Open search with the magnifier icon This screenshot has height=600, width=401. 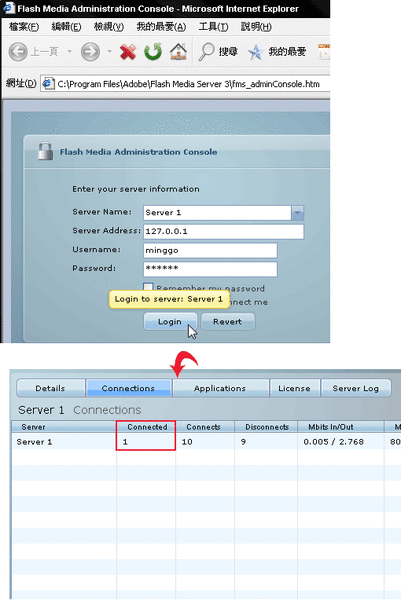(x=206, y=52)
